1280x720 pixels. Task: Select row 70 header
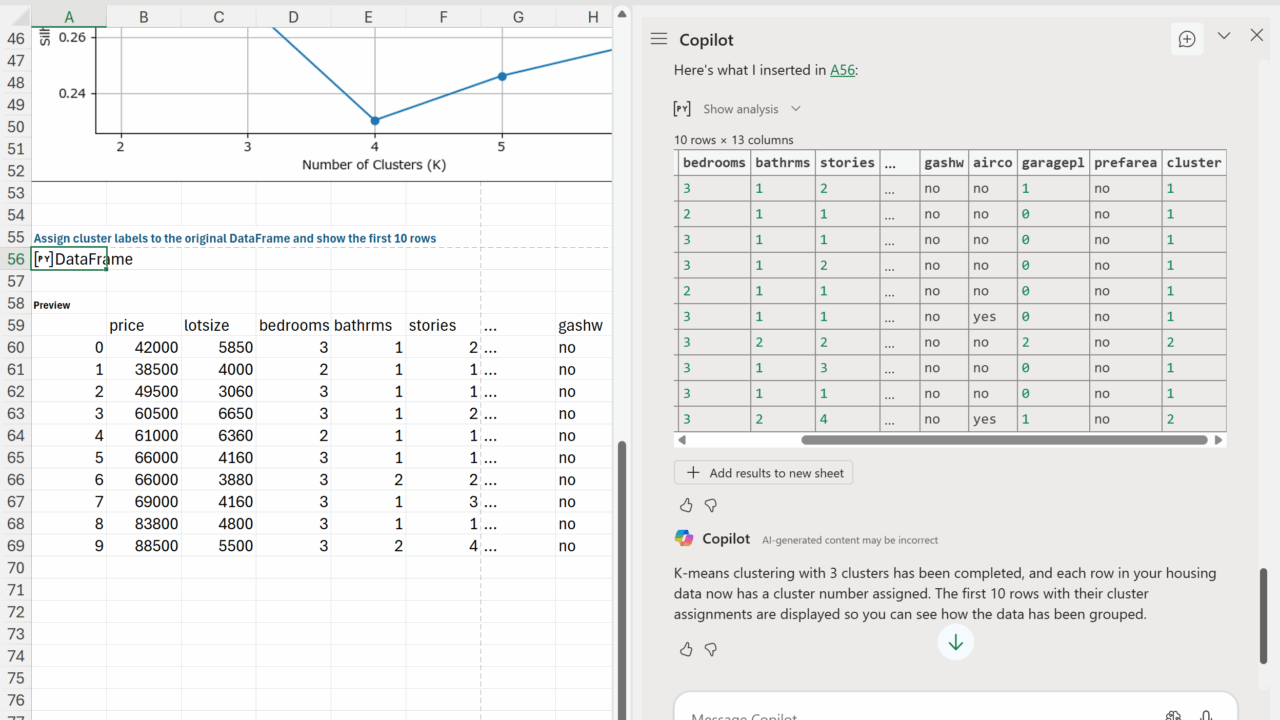15,568
